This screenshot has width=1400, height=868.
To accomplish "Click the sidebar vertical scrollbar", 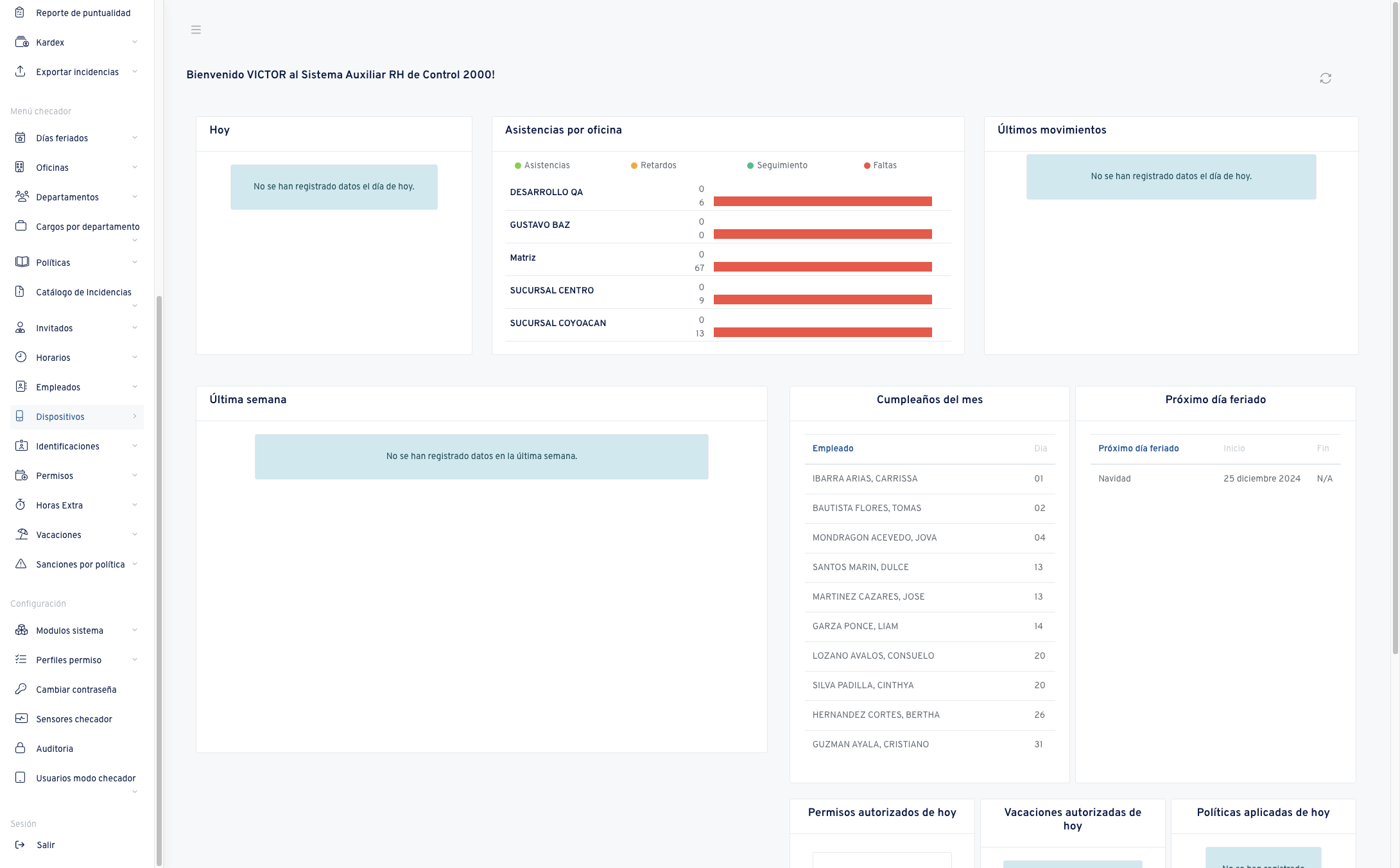I will tap(159, 581).
